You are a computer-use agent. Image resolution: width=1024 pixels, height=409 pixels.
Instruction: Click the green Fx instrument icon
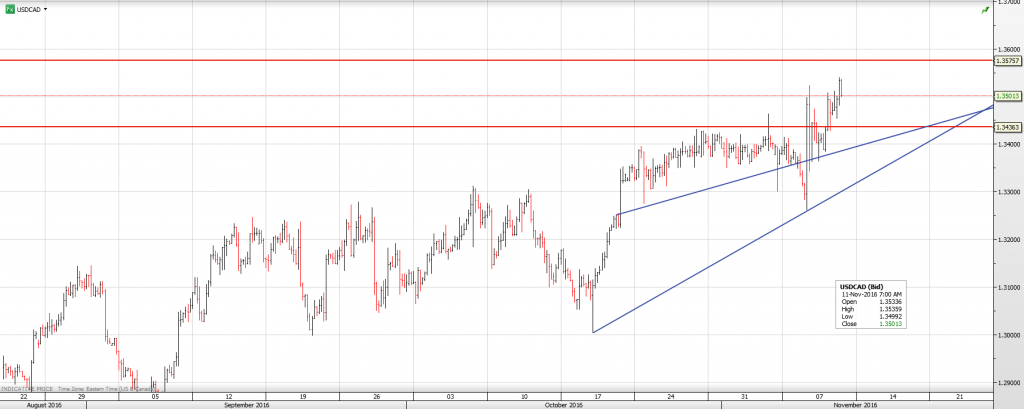click(x=10, y=8)
